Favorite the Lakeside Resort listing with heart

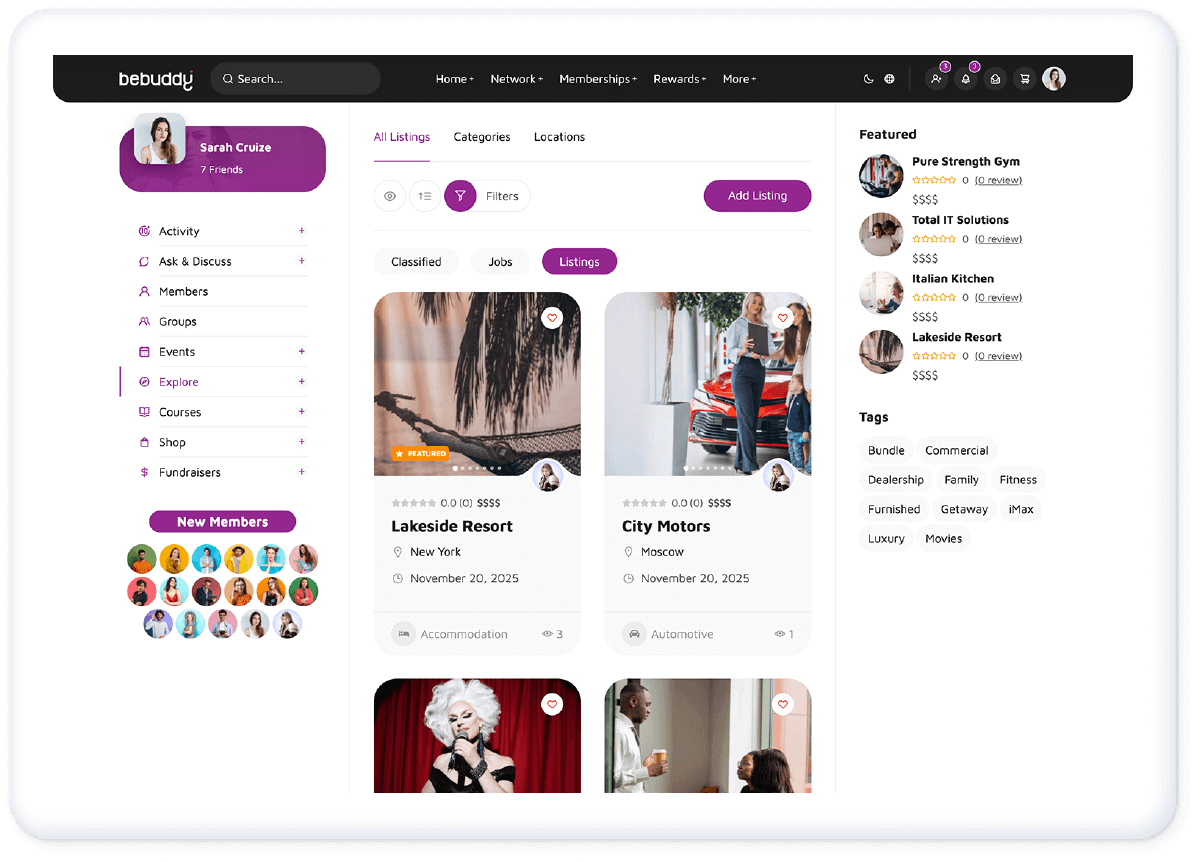(x=552, y=318)
